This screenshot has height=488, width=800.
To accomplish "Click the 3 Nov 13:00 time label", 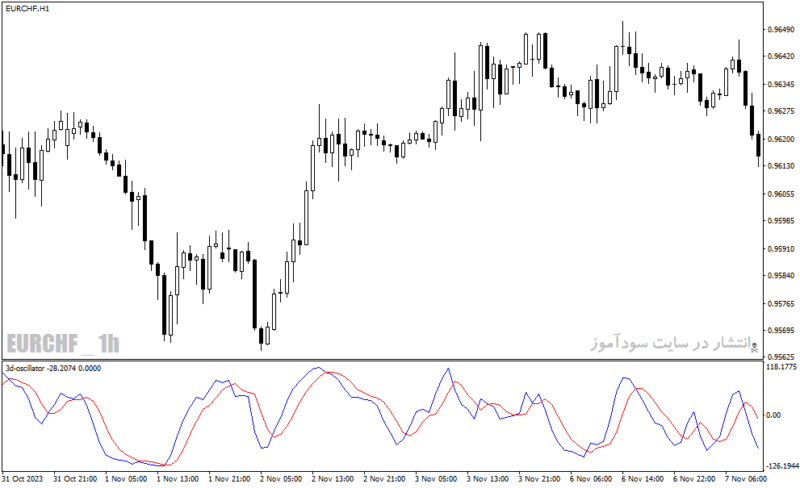I will tap(488, 479).
